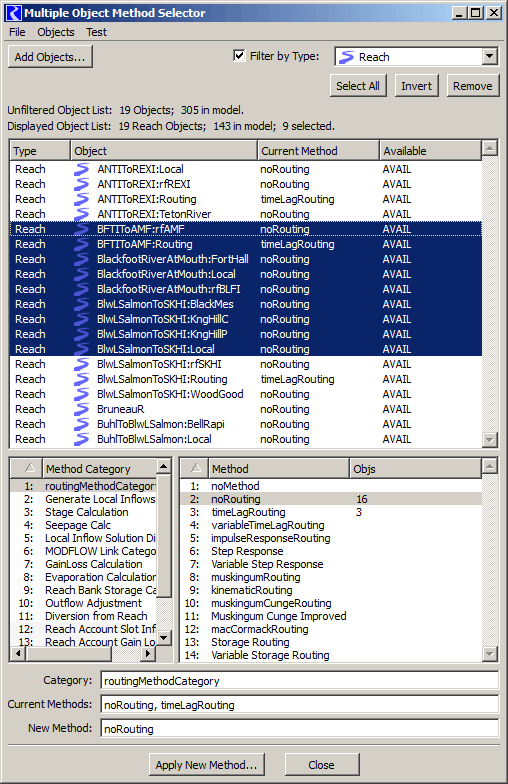Click reach icon of BuhlToBlwLSalmon:Local row

click(81, 439)
